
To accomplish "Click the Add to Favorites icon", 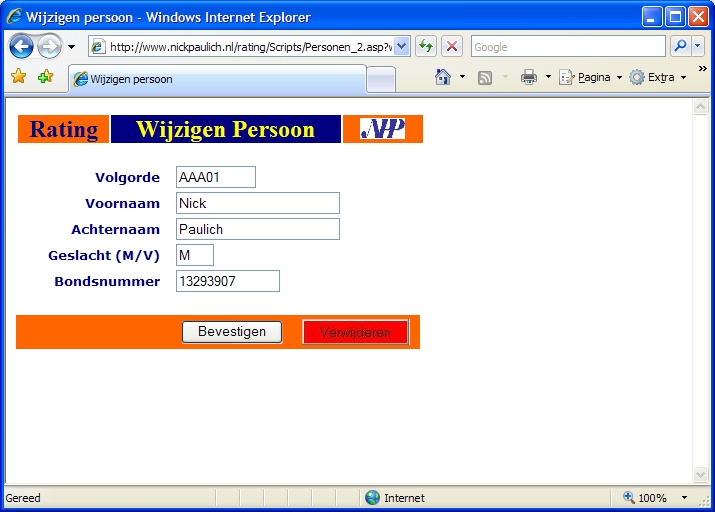I will 45,78.
